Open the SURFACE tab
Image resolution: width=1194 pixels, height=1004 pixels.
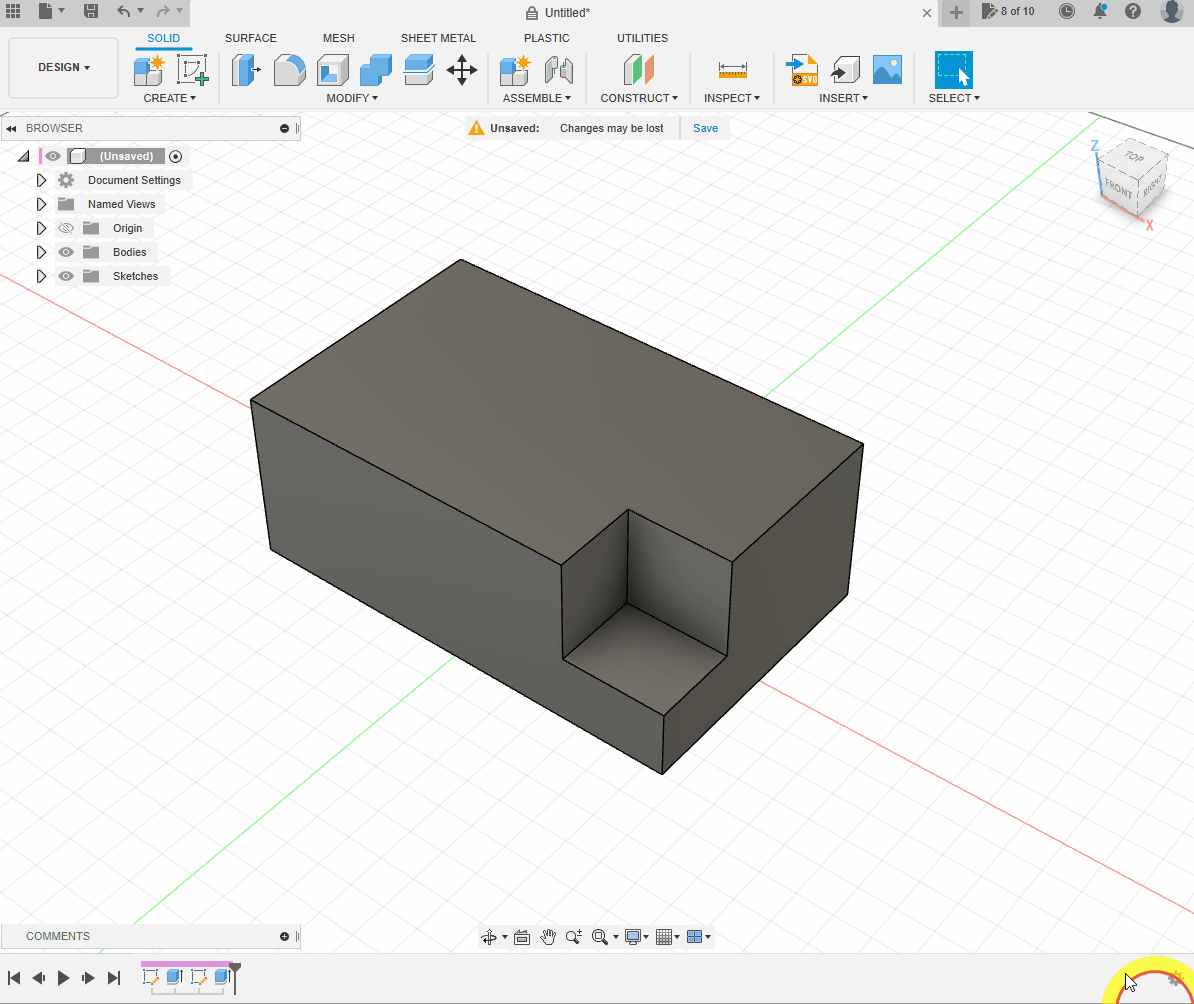[250, 38]
